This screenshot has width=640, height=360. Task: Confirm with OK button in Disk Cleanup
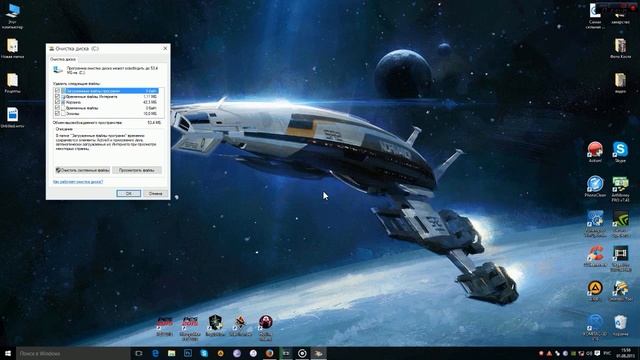click(129, 193)
